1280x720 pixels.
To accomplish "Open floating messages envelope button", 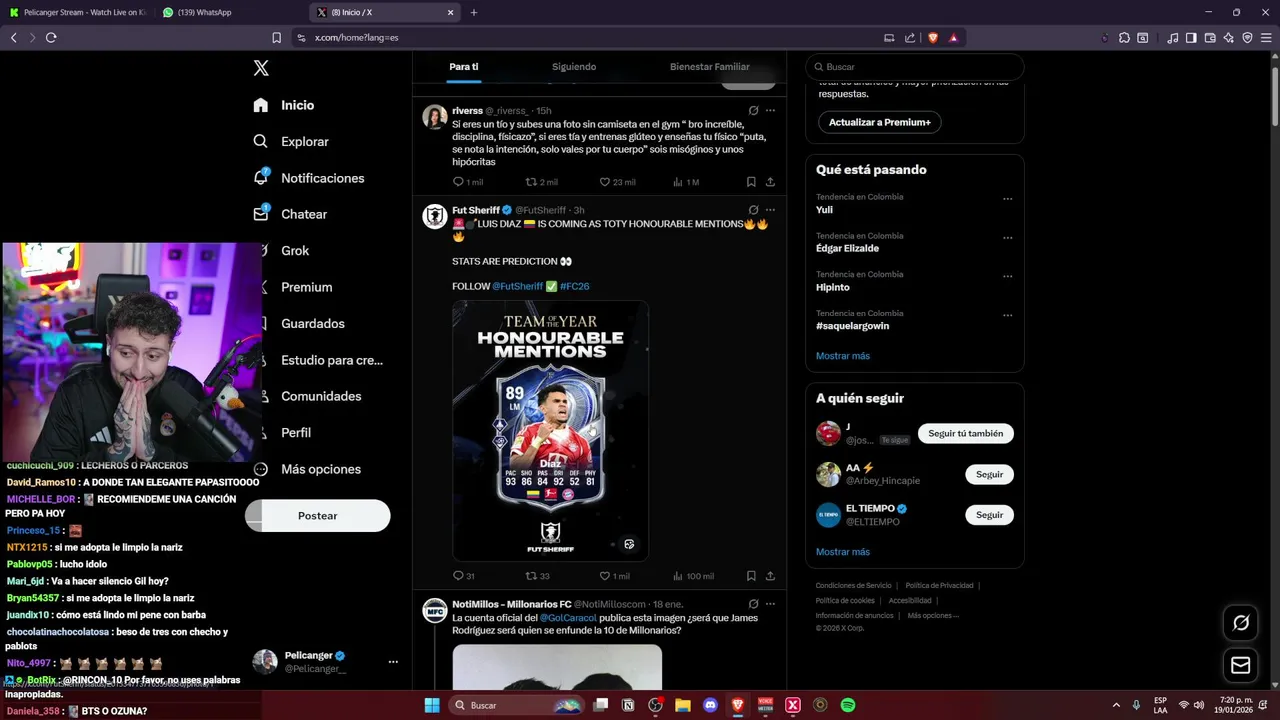I will point(1241,665).
